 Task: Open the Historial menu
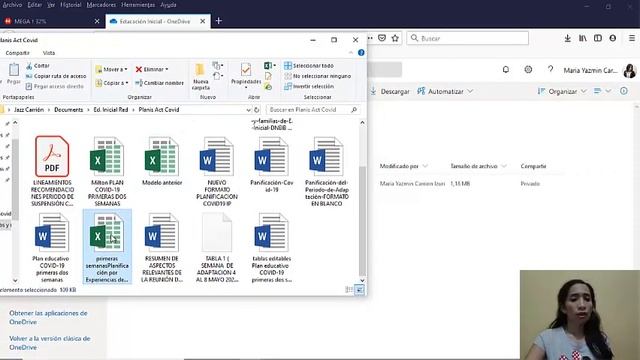pyautogui.click(x=71, y=5)
